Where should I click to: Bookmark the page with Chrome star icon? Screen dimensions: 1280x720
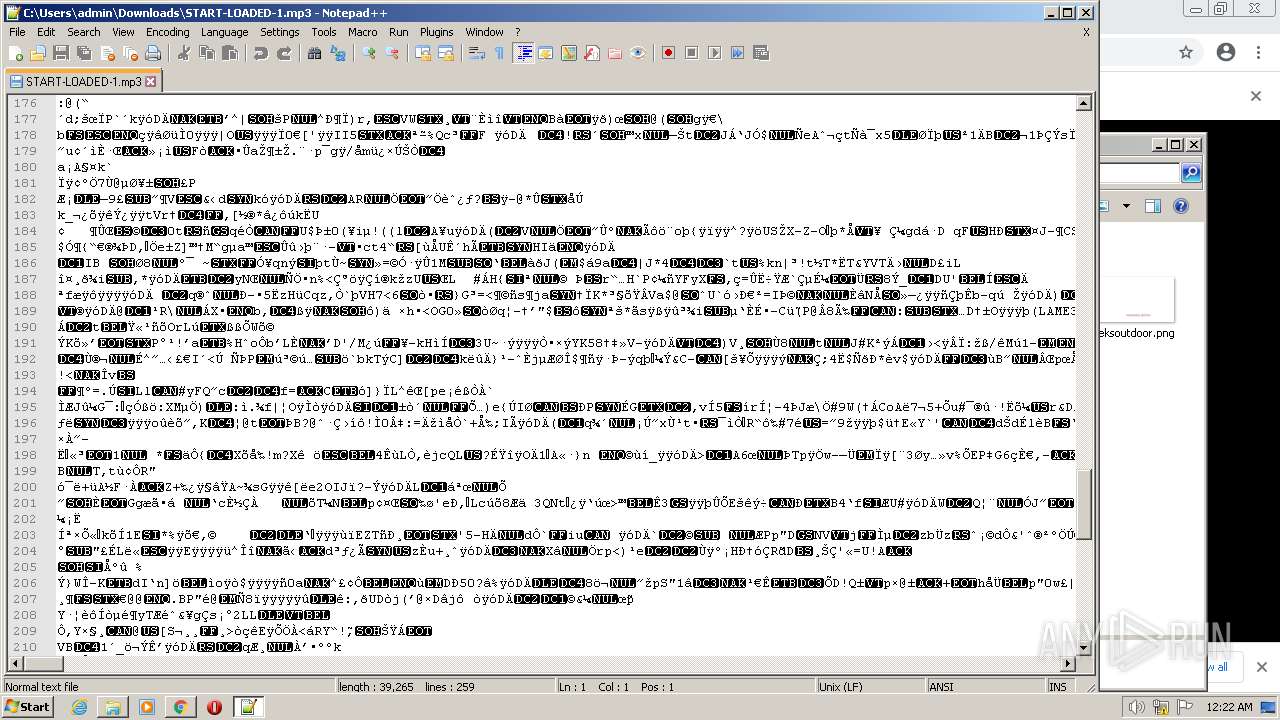(1186, 52)
